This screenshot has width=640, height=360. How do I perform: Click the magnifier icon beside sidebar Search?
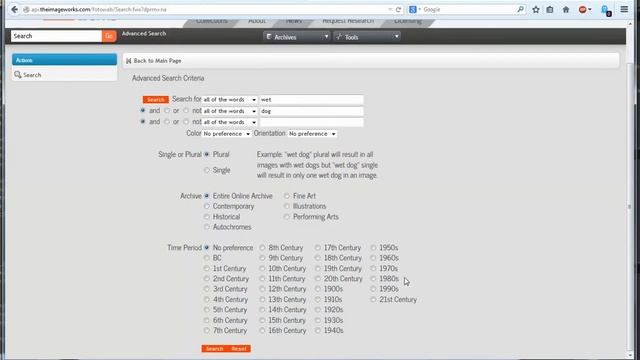tap(18, 75)
